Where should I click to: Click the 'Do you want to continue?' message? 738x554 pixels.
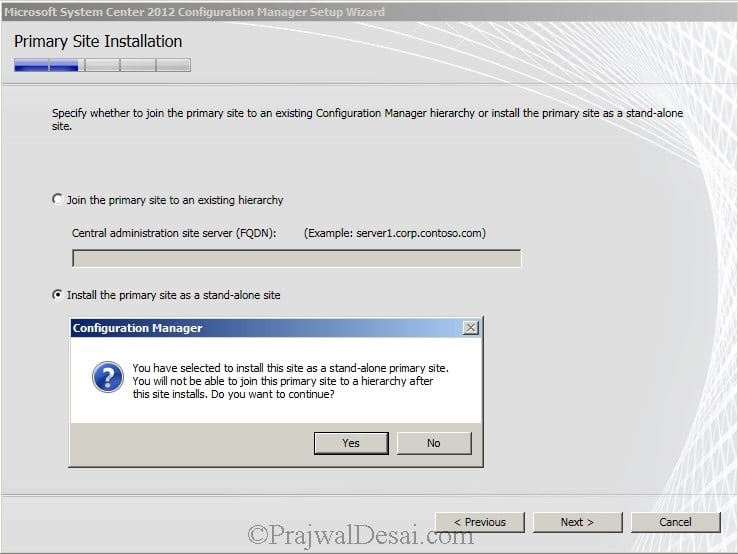[273, 394]
